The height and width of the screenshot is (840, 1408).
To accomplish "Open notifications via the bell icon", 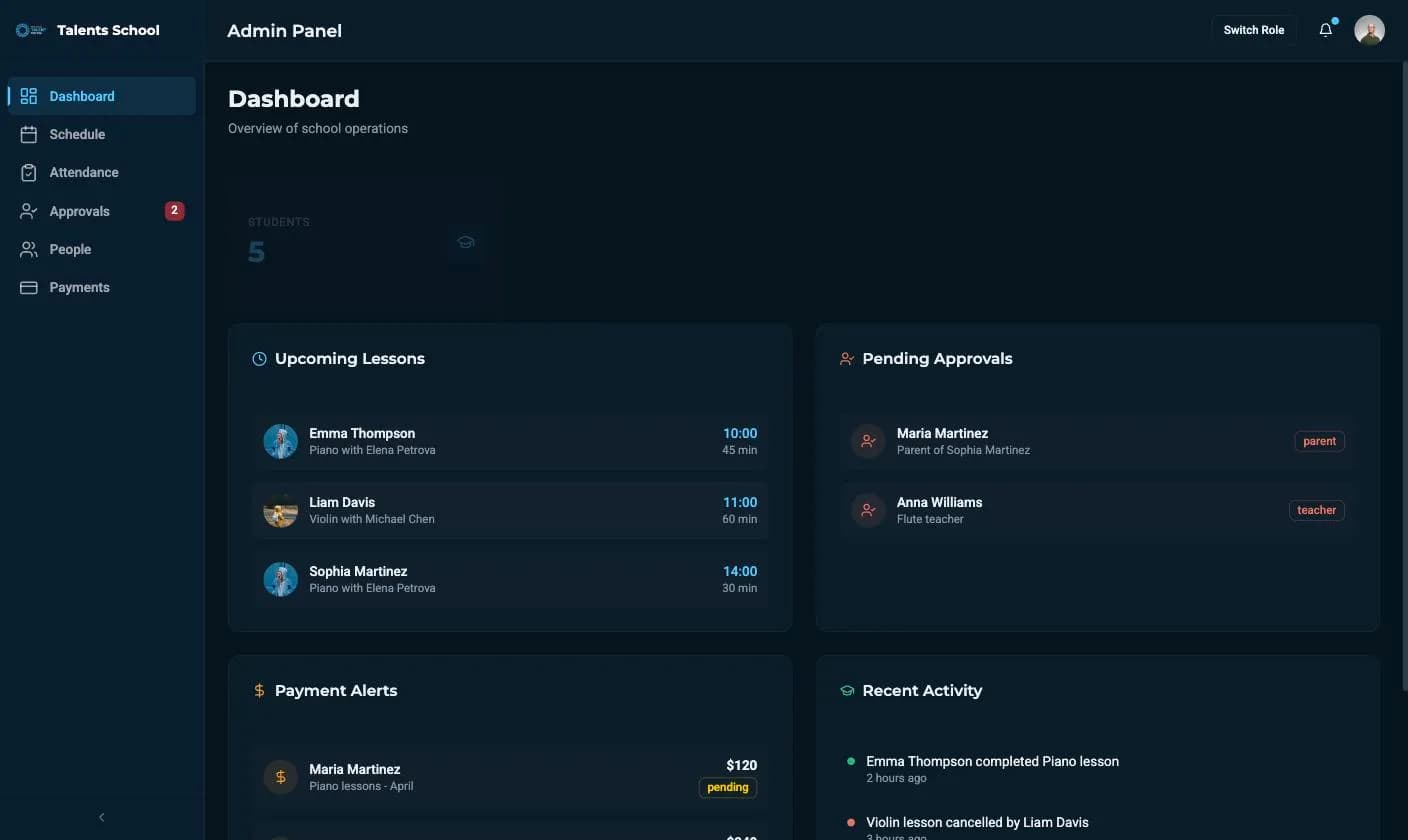I will point(1326,30).
